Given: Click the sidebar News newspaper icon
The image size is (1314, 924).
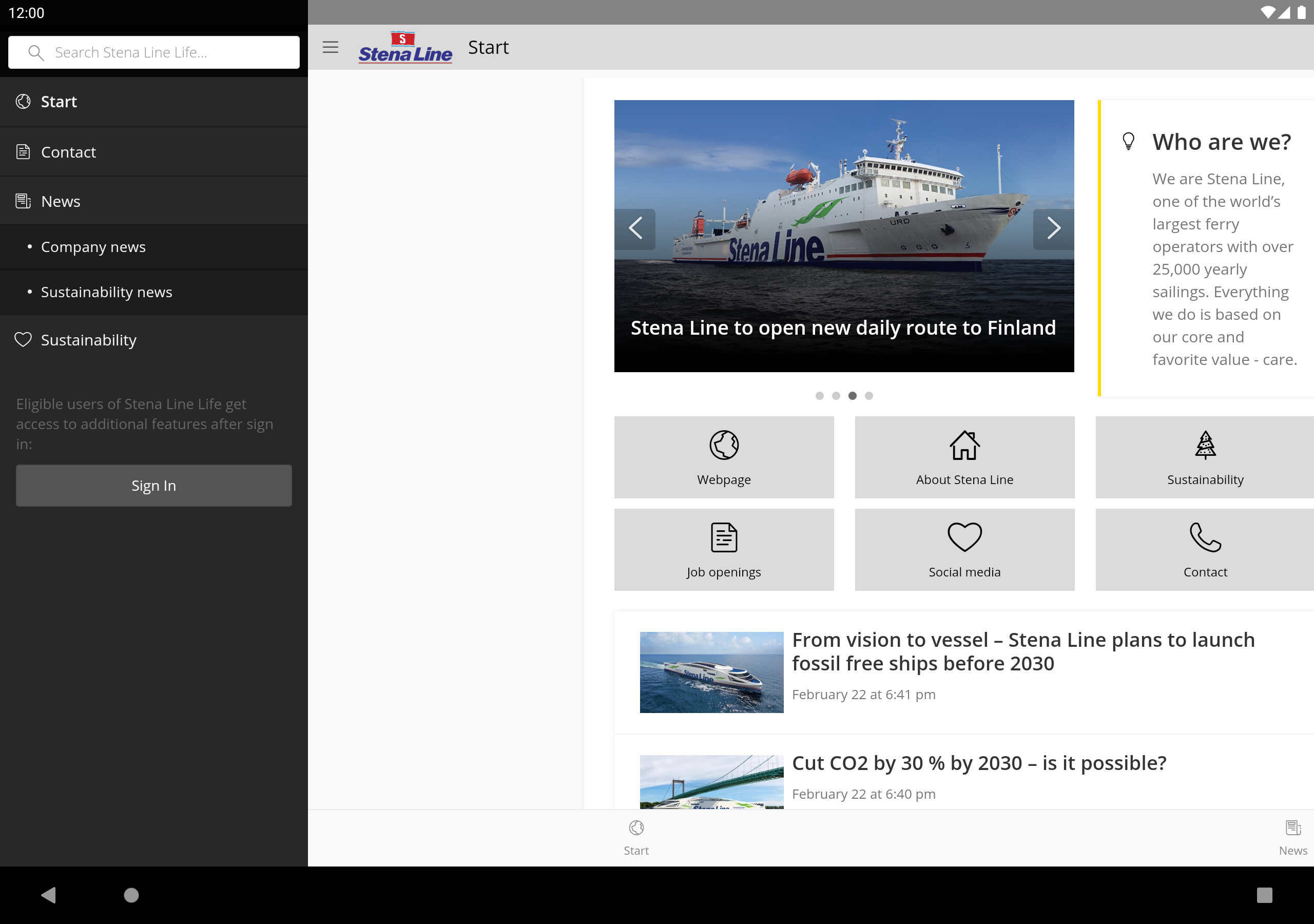Looking at the screenshot, I should 23,201.
